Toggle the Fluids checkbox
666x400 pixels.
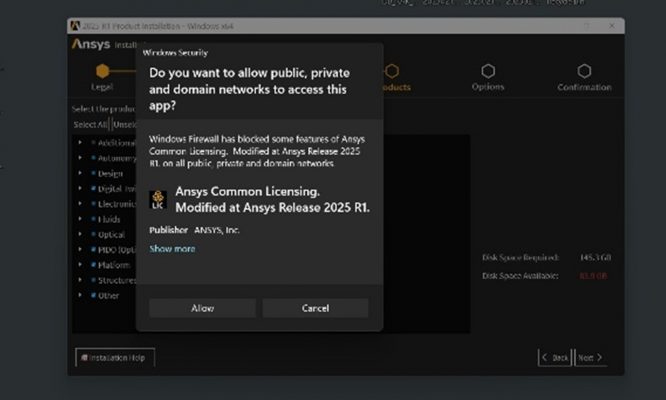coord(93,219)
